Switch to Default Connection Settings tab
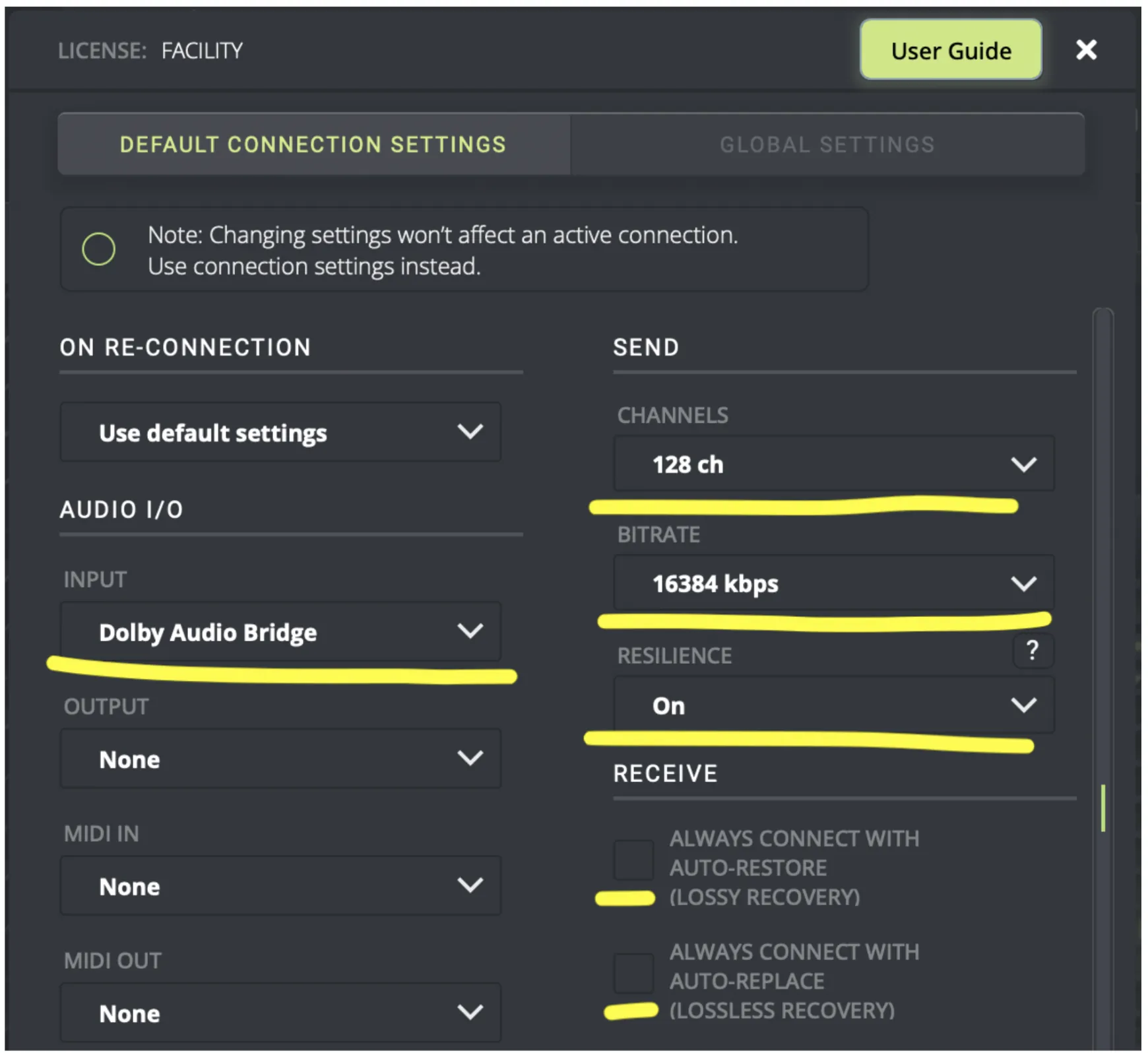The image size is (1148, 1053). (313, 144)
